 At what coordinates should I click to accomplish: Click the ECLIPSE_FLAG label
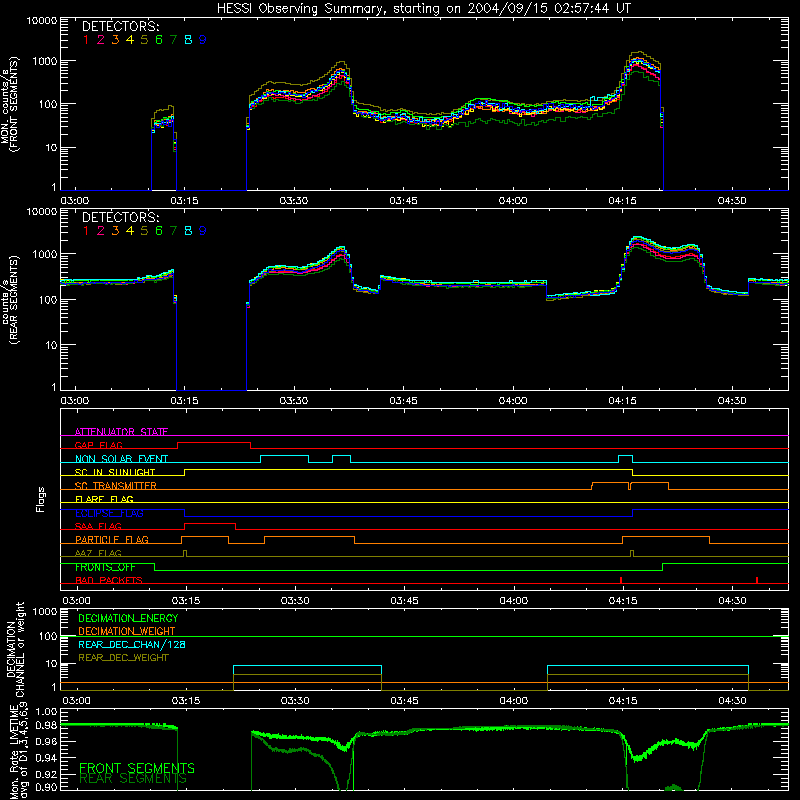click(109, 513)
